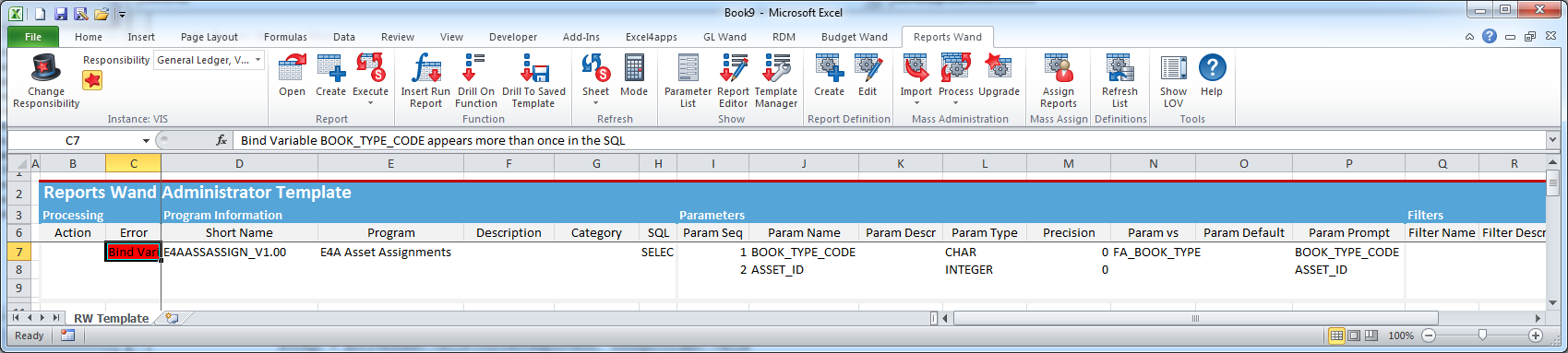Click the zoom slider handle

pyautogui.click(x=1482, y=335)
